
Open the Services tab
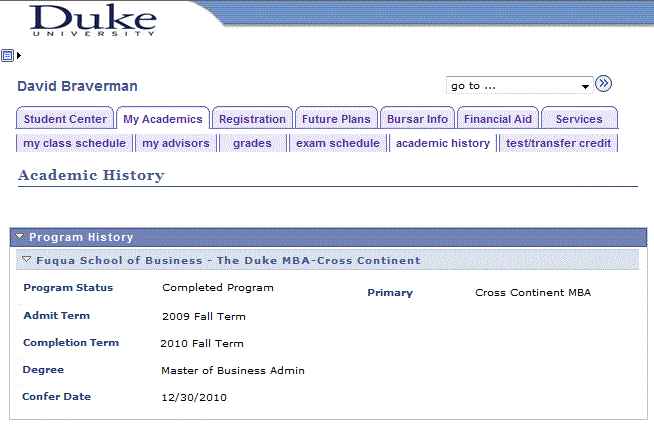coord(579,119)
